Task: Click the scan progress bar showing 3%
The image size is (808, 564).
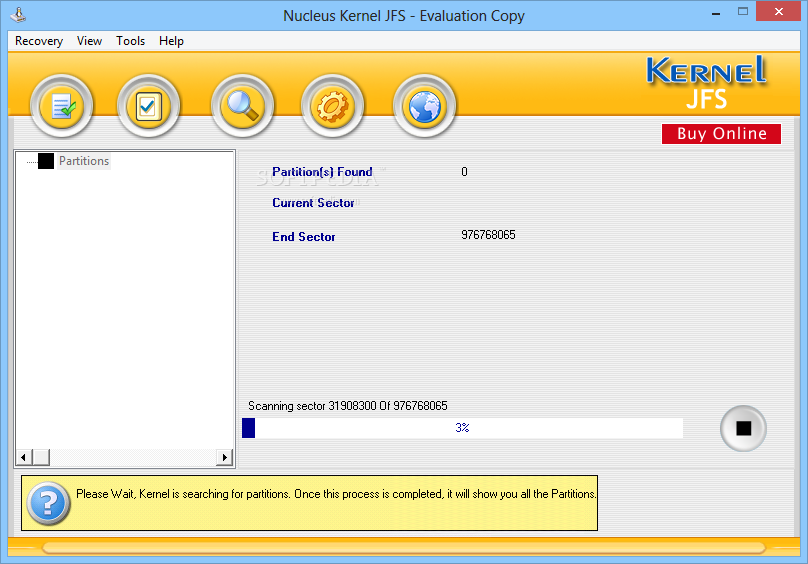Action: pyautogui.click(x=462, y=428)
